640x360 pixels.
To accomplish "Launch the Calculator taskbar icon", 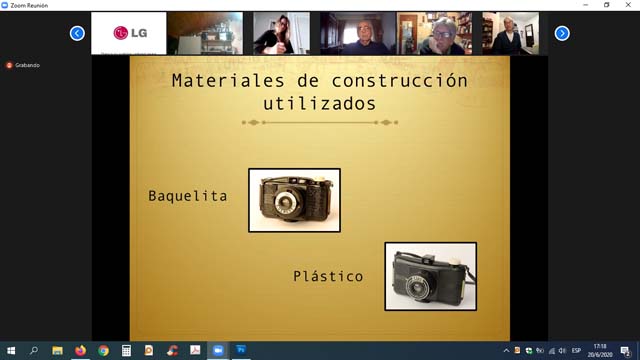I will pyautogui.click(x=126, y=350).
